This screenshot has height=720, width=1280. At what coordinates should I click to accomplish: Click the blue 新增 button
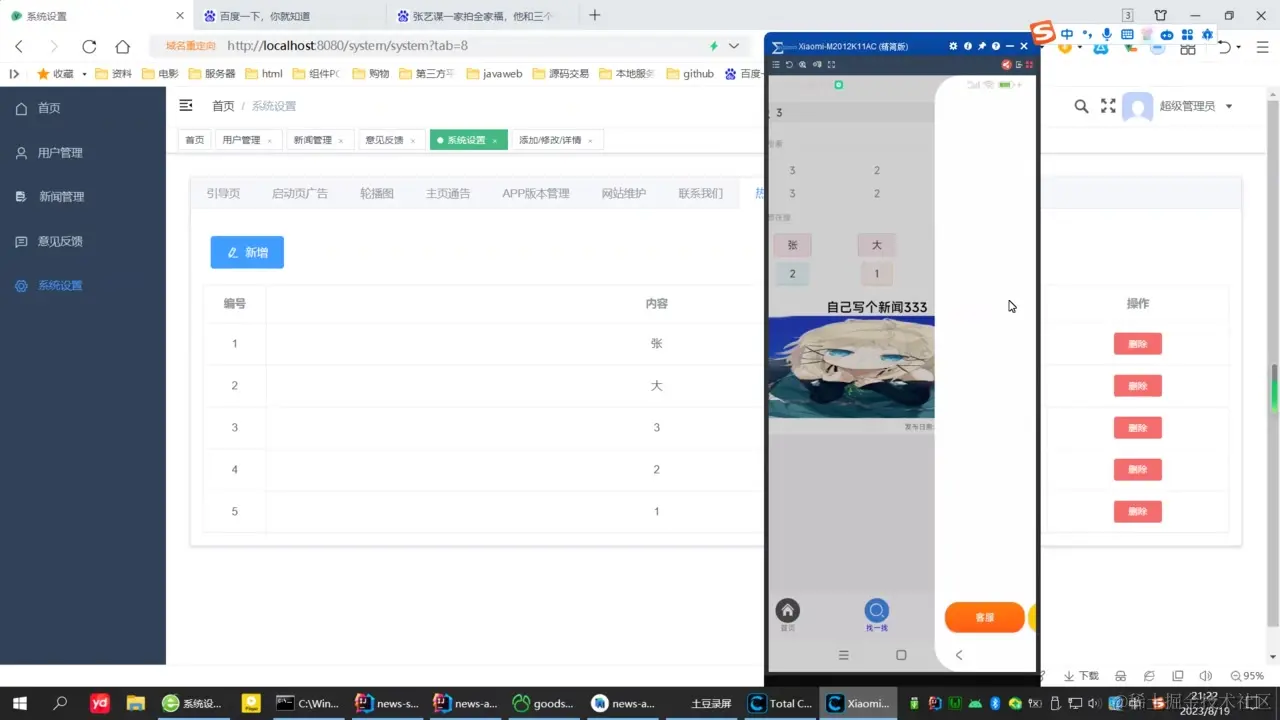(247, 252)
